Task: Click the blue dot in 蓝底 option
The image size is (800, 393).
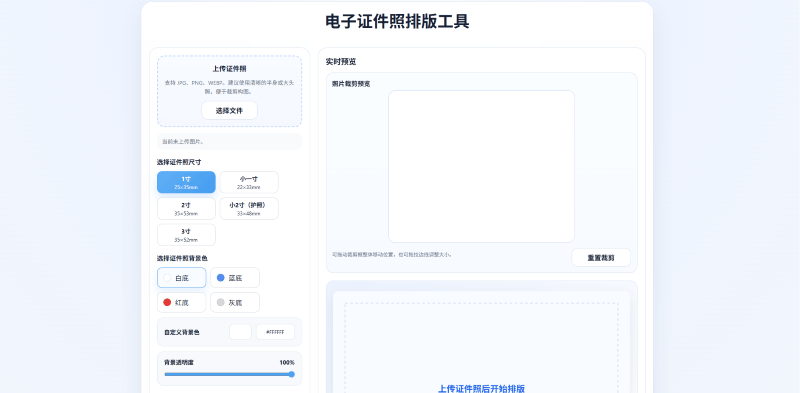Action: [220, 278]
